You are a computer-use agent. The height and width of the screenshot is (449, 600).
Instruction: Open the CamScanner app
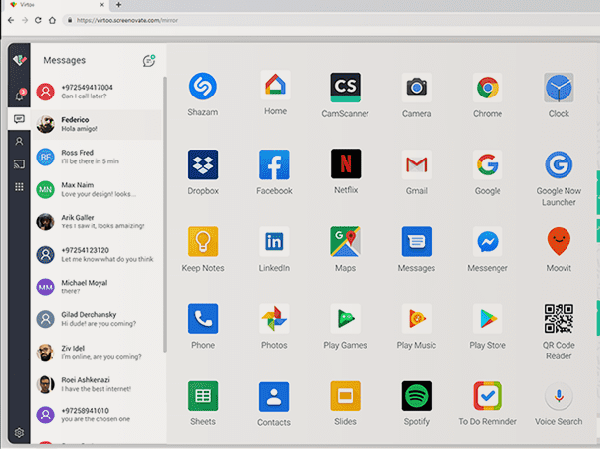click(345, 87)
